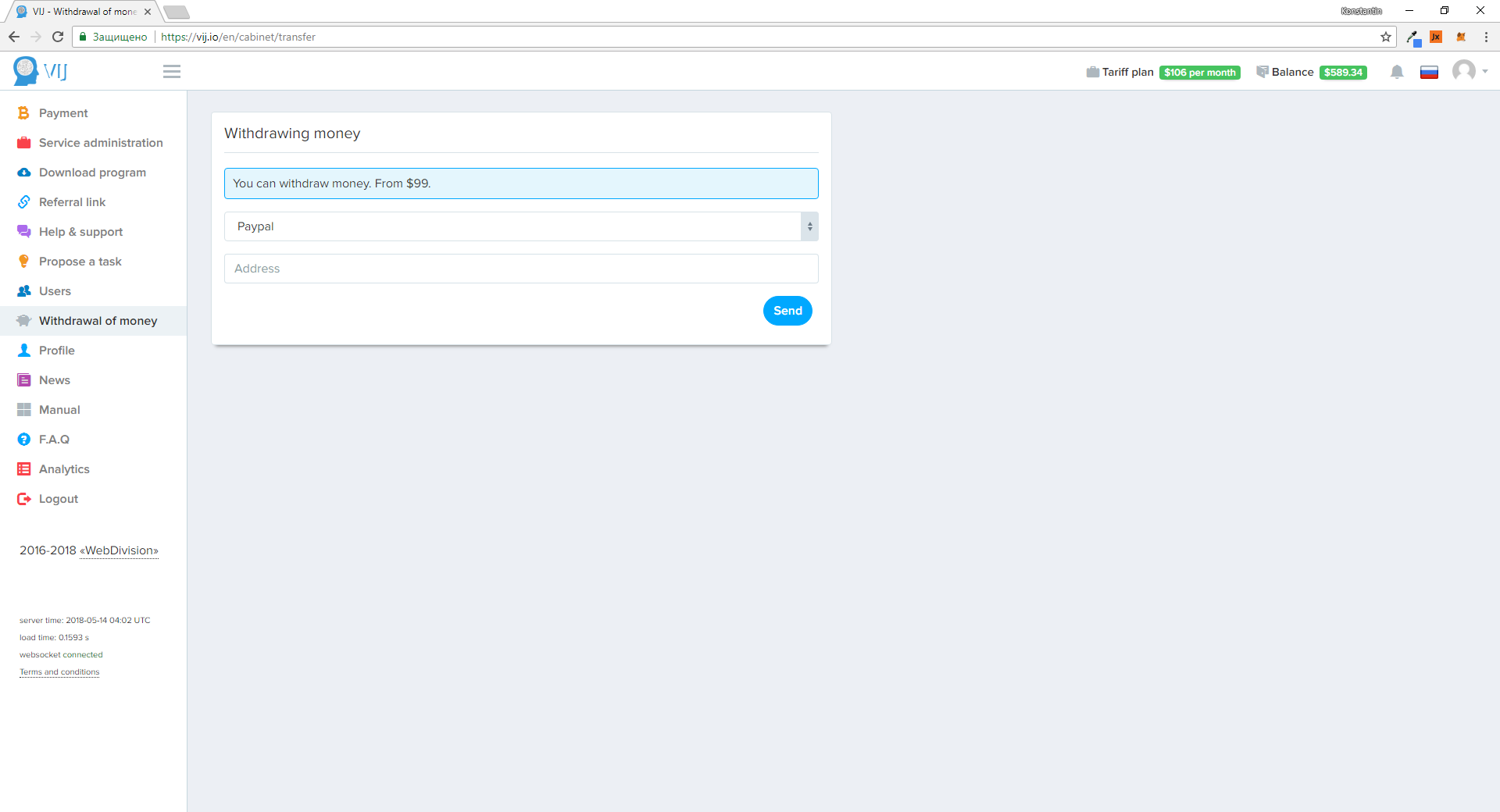Click the VIJ logo in the header

41,71
